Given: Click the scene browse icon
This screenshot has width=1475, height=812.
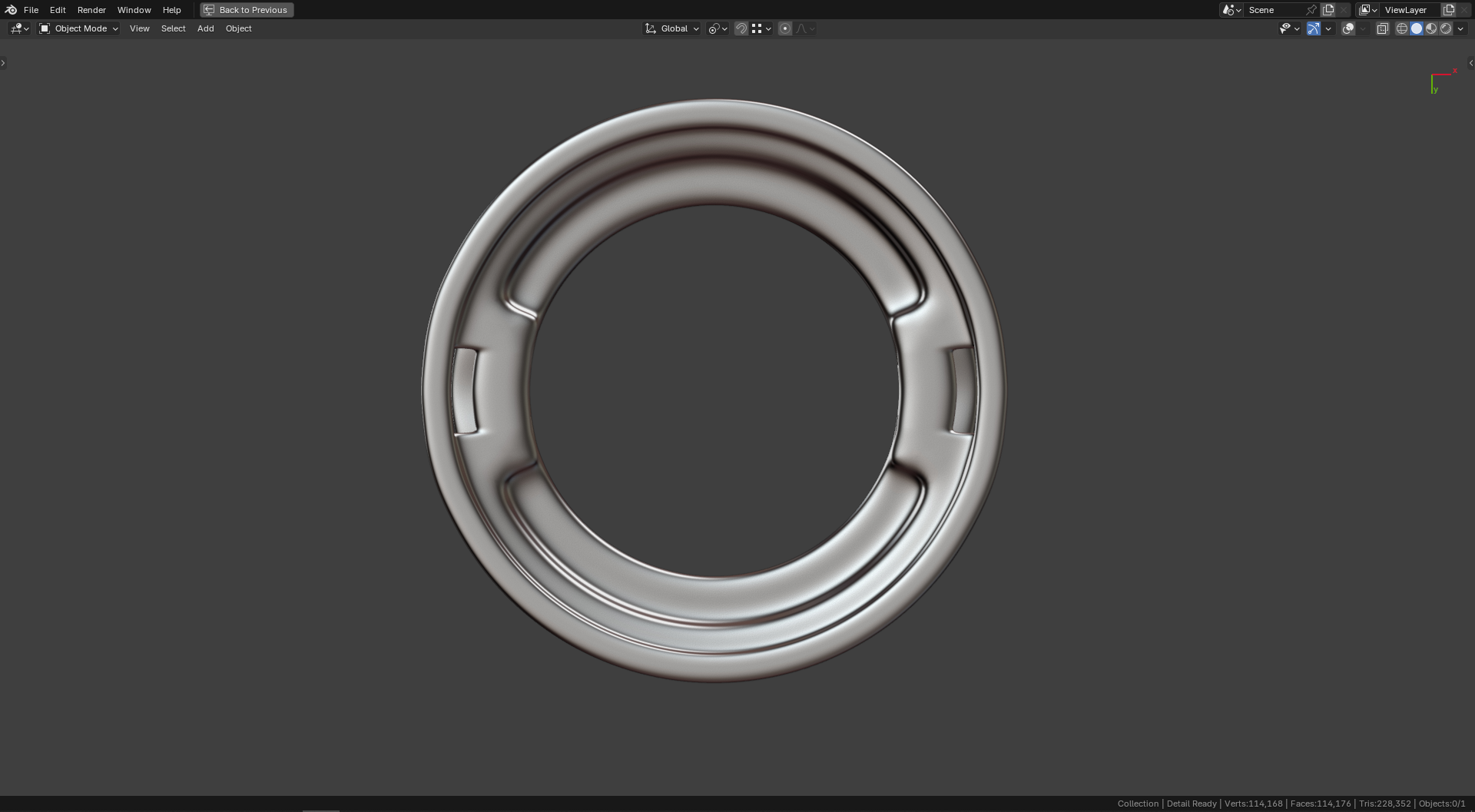Looking at the screenshot, I should [1231, 10].
